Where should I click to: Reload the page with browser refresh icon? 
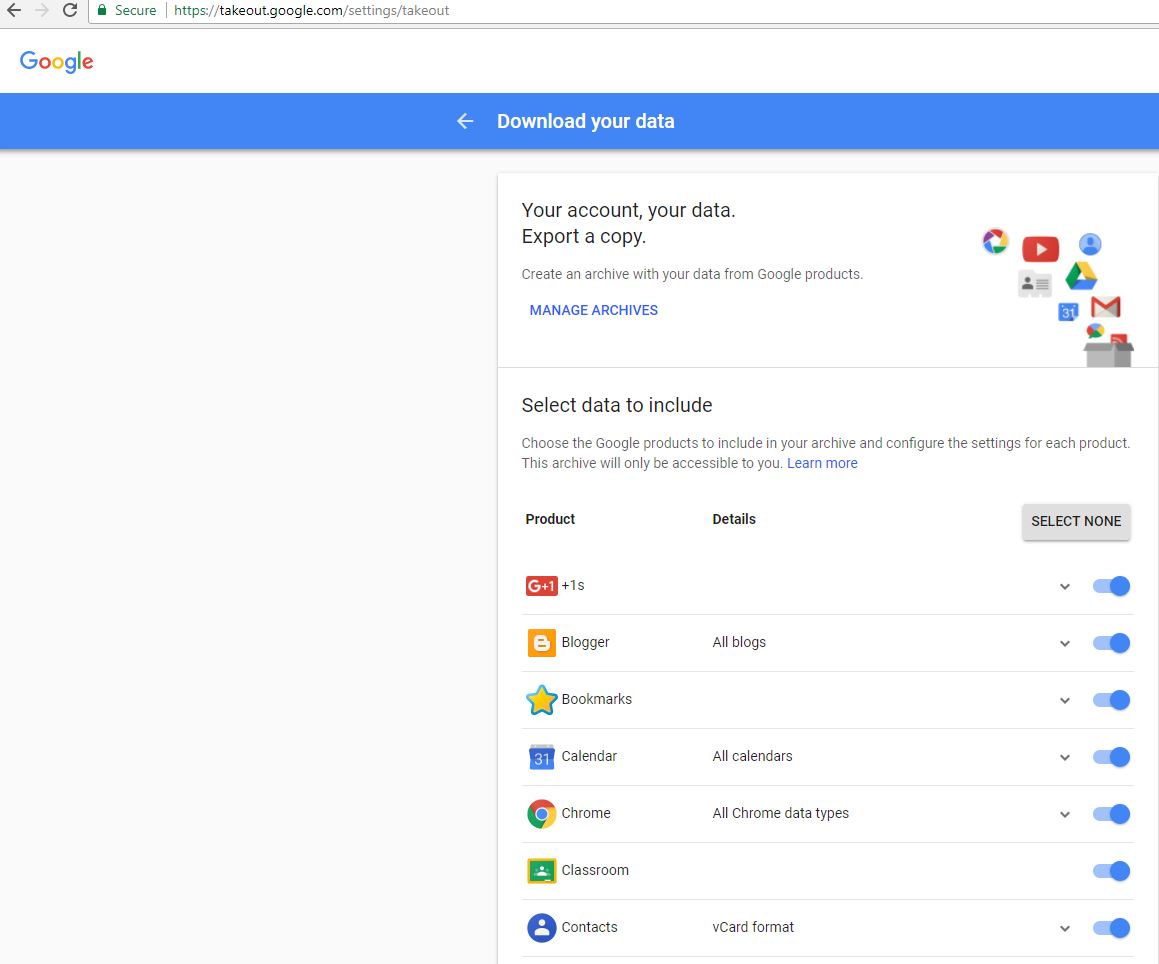[70, 10]
